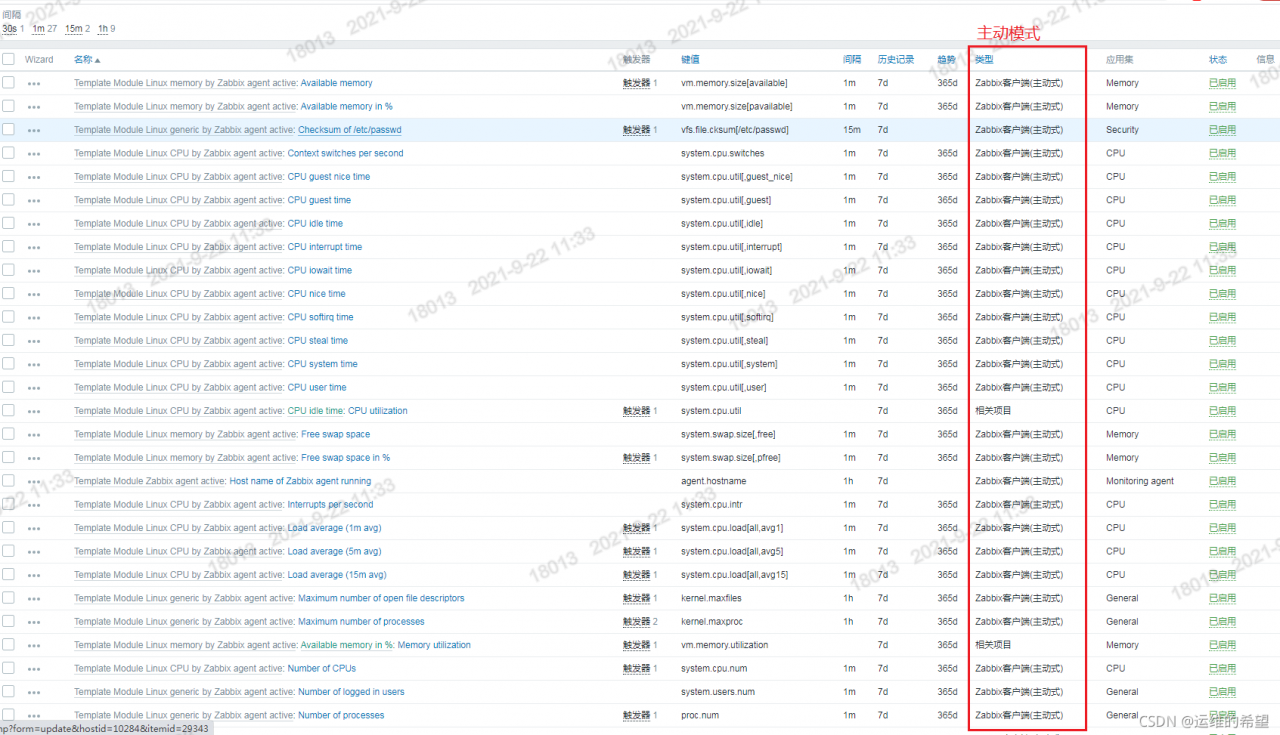Screen dimensions: 1280x735
Task: Open wizard dots for CPU softirq time row
Action: click(x=34, y=318)
